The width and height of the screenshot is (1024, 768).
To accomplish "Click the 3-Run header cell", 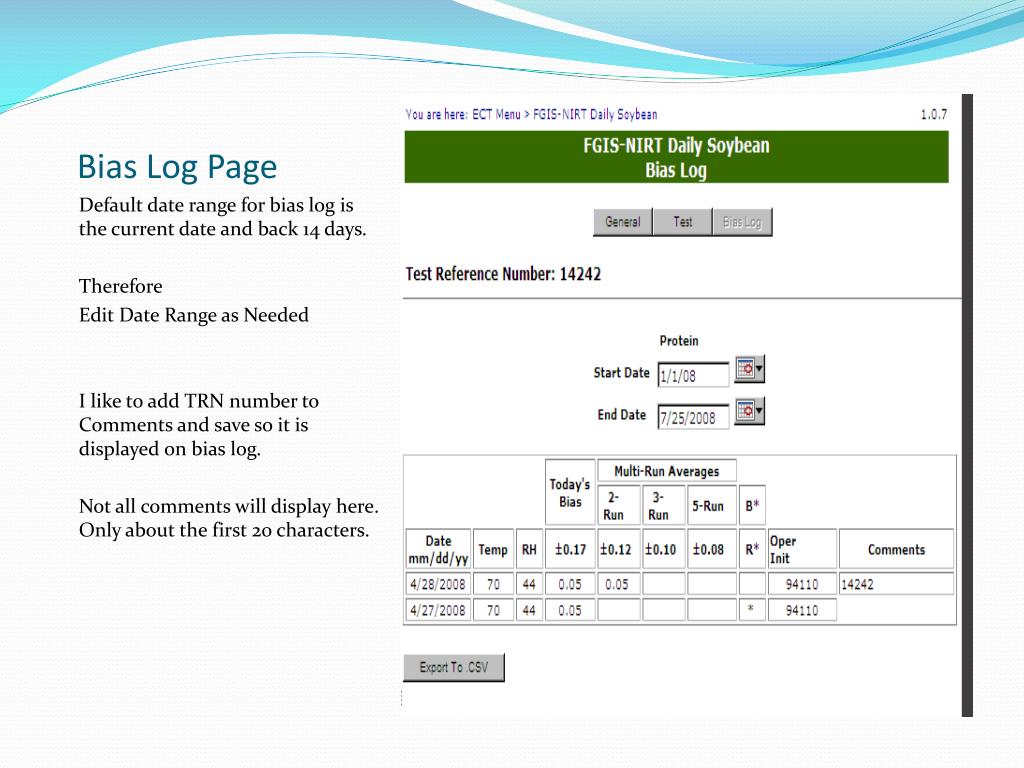I will coord(663,505).
